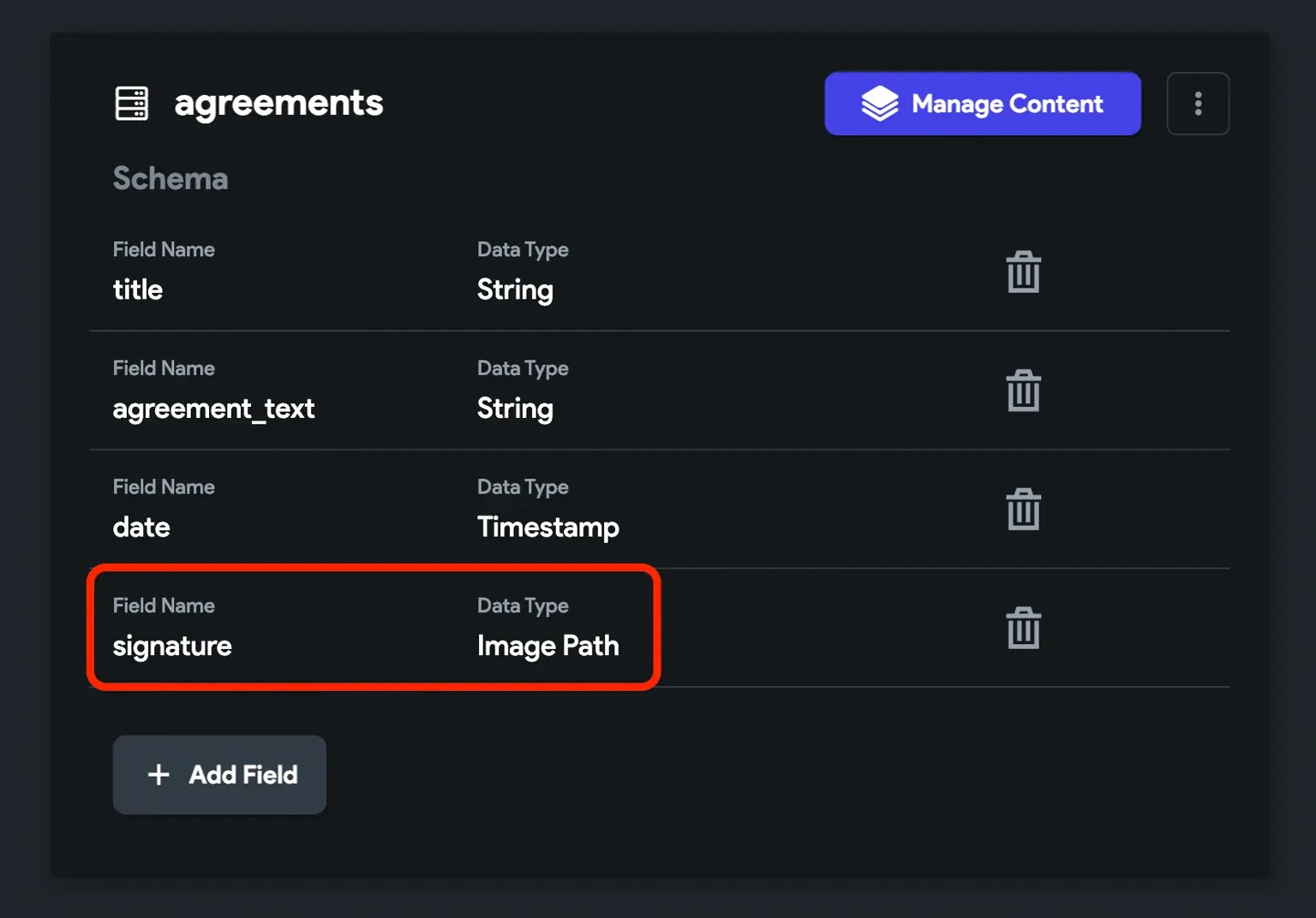Click the collection table icon beside agreements
Viewport: 1316px width, 918px height.
coord(132,104)
